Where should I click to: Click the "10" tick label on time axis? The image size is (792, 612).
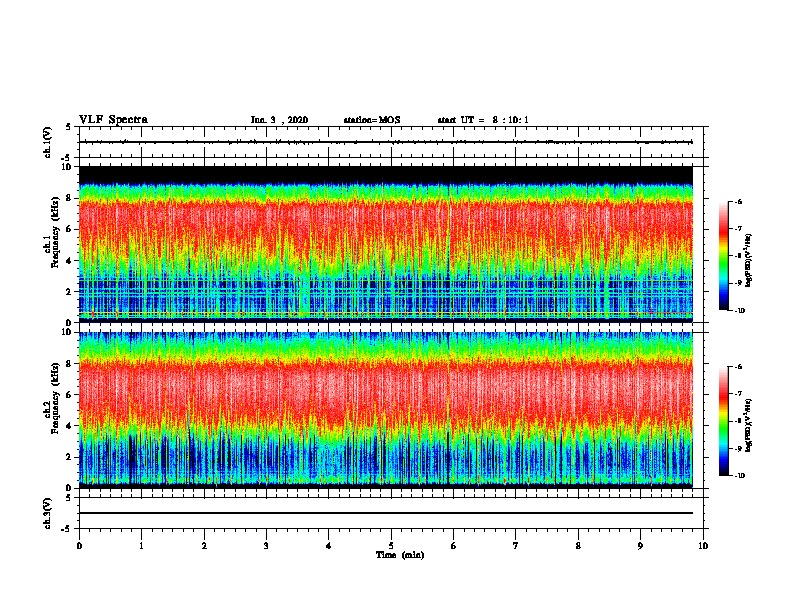pos(703,545)
